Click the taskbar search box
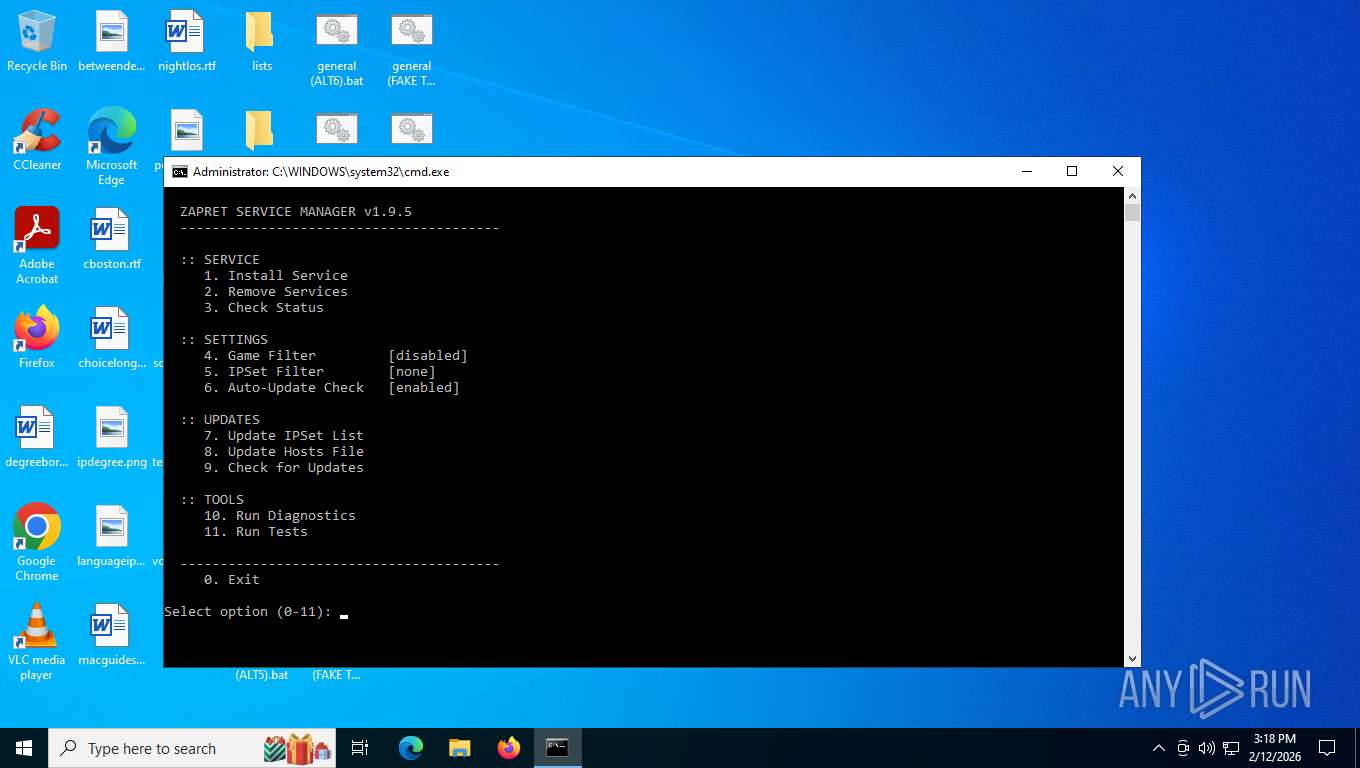Screen dimensions: 1360x768 (x=193, y=748)
